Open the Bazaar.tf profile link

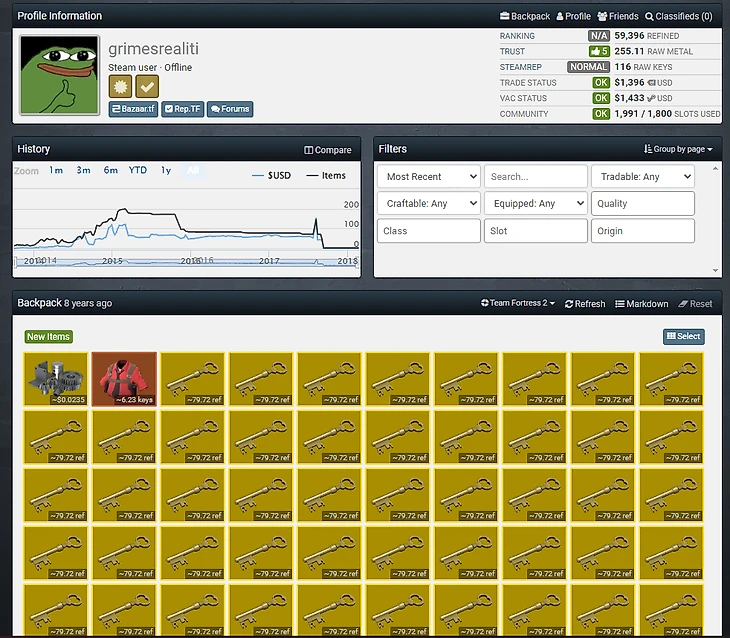pyautogui.click(x=133, y=109)
